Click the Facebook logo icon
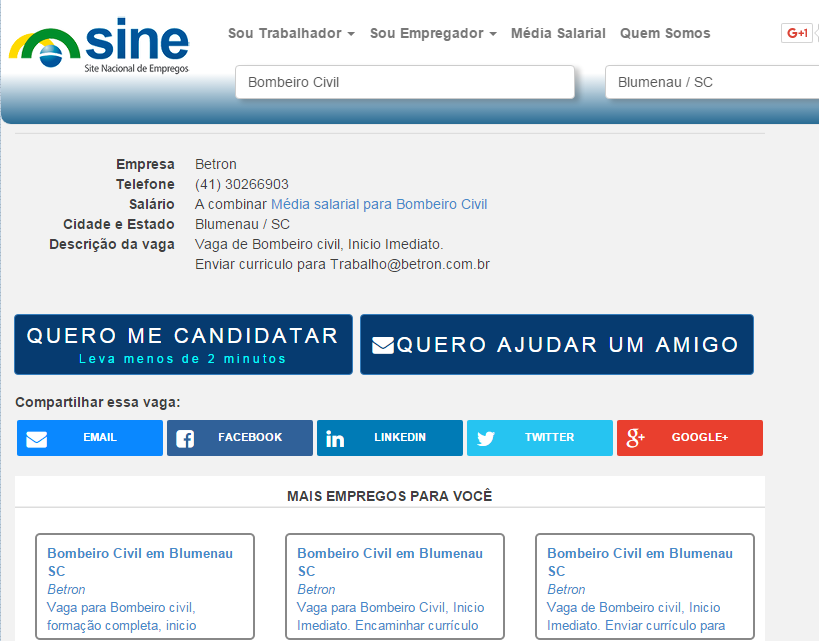 point(185,439)
